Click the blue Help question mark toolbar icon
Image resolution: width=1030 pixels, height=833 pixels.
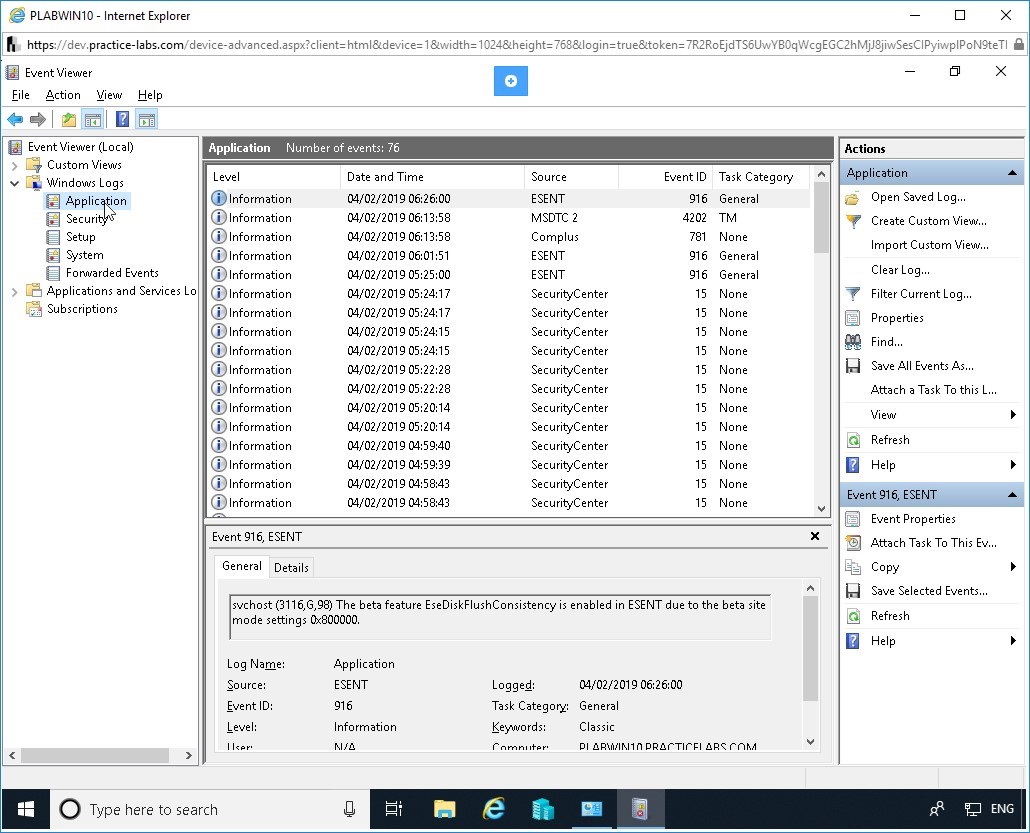point(122,120)
